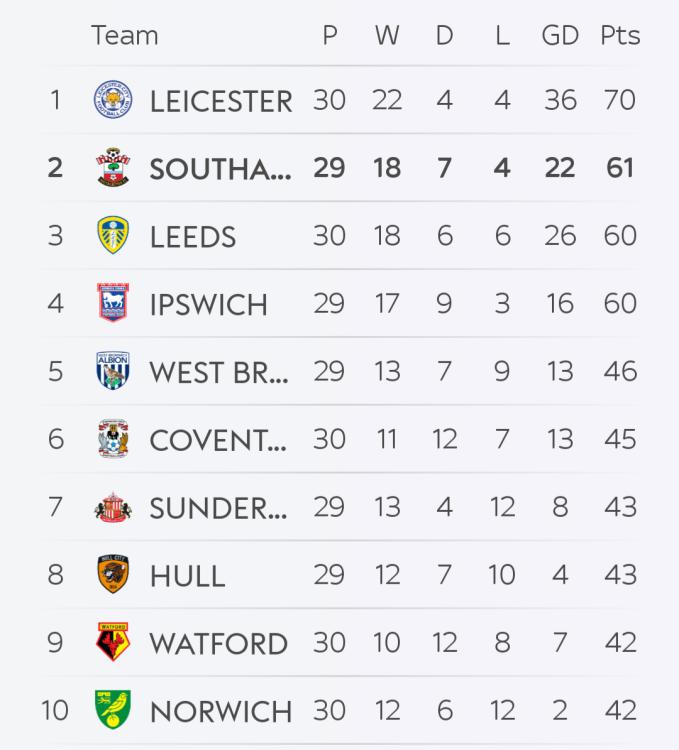679x750 pixels.
Task: Click the Ipswich club crest icon
Action: pyautogui.click(x=113, y=303)
